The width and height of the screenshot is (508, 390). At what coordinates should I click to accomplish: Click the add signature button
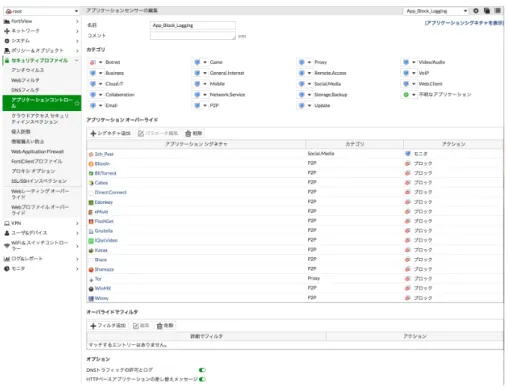click(111, 133)
